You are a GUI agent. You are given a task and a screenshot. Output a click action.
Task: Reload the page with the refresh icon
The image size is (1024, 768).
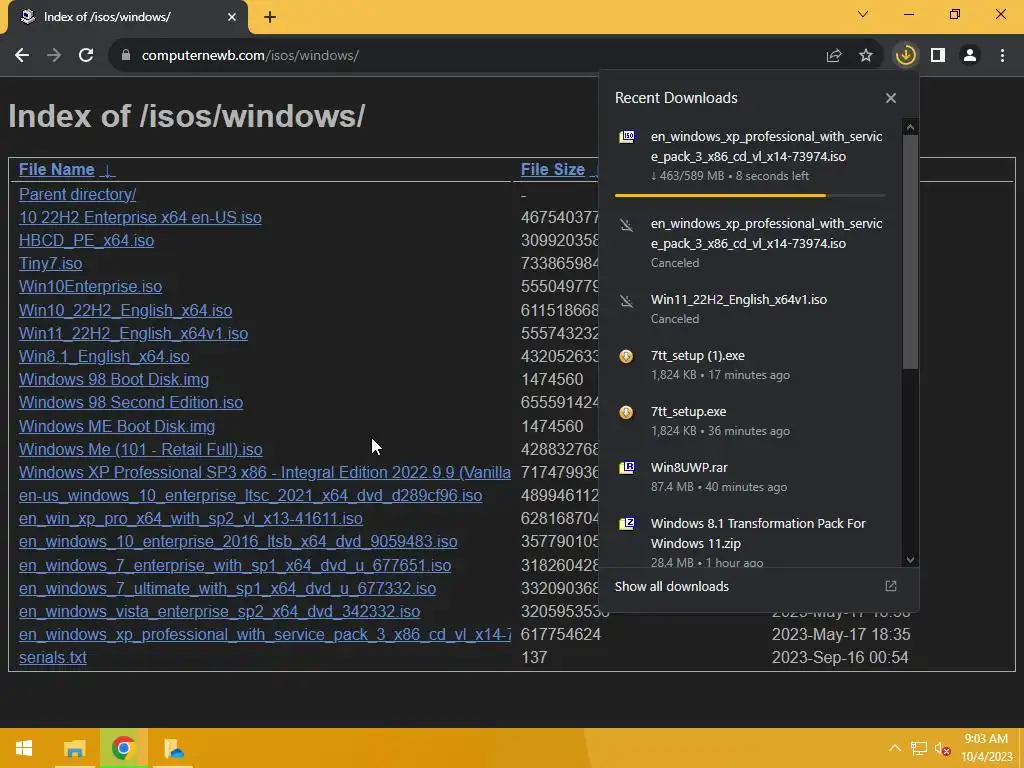[86, 56]
